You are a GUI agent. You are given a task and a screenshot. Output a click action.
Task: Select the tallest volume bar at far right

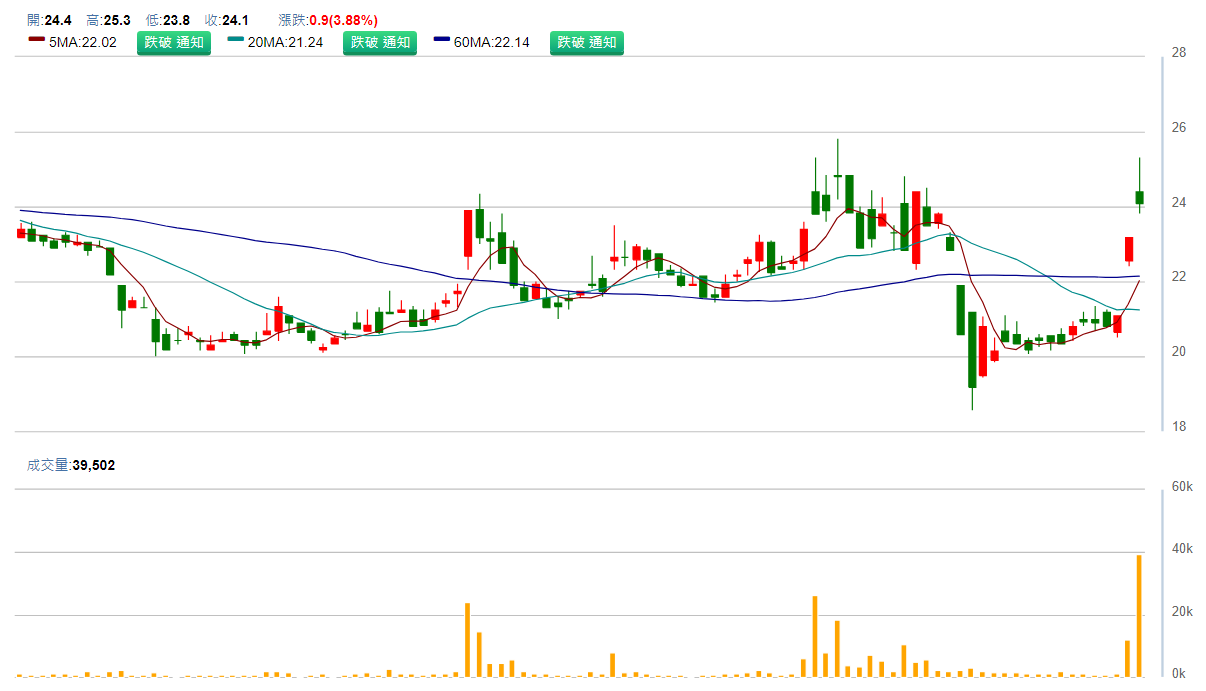tap(1139, 615)
